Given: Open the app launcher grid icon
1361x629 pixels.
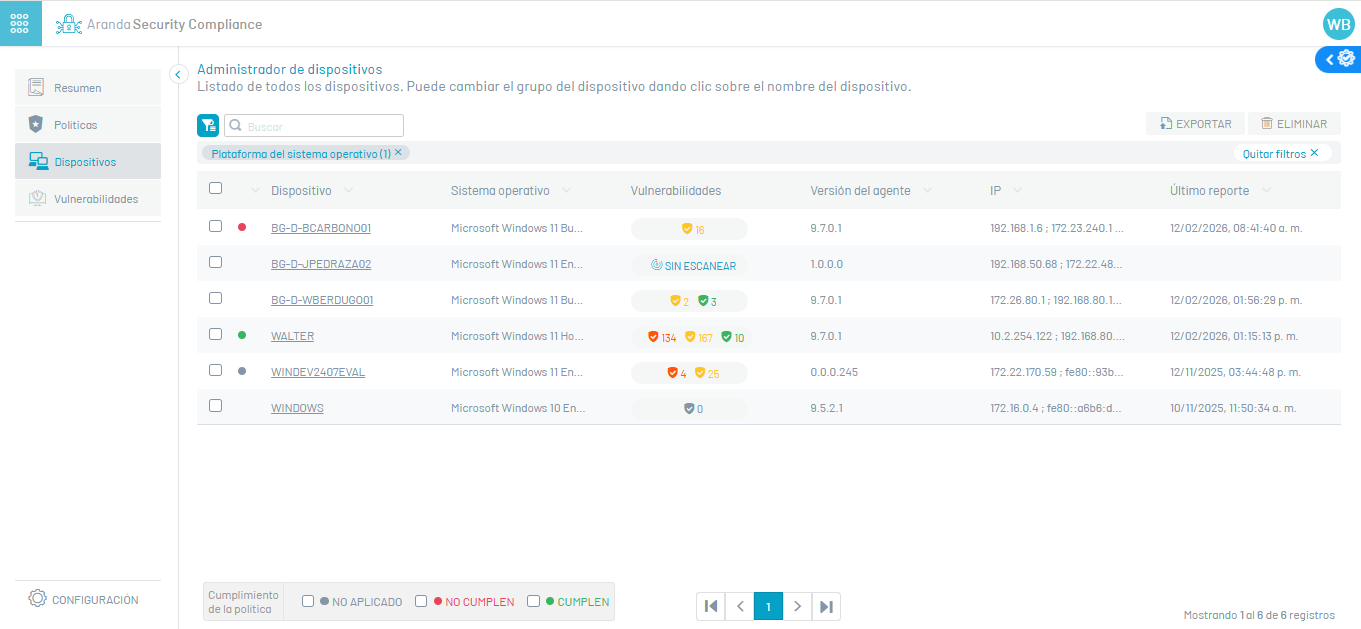Looking at the screenshot, I should 20,23.
